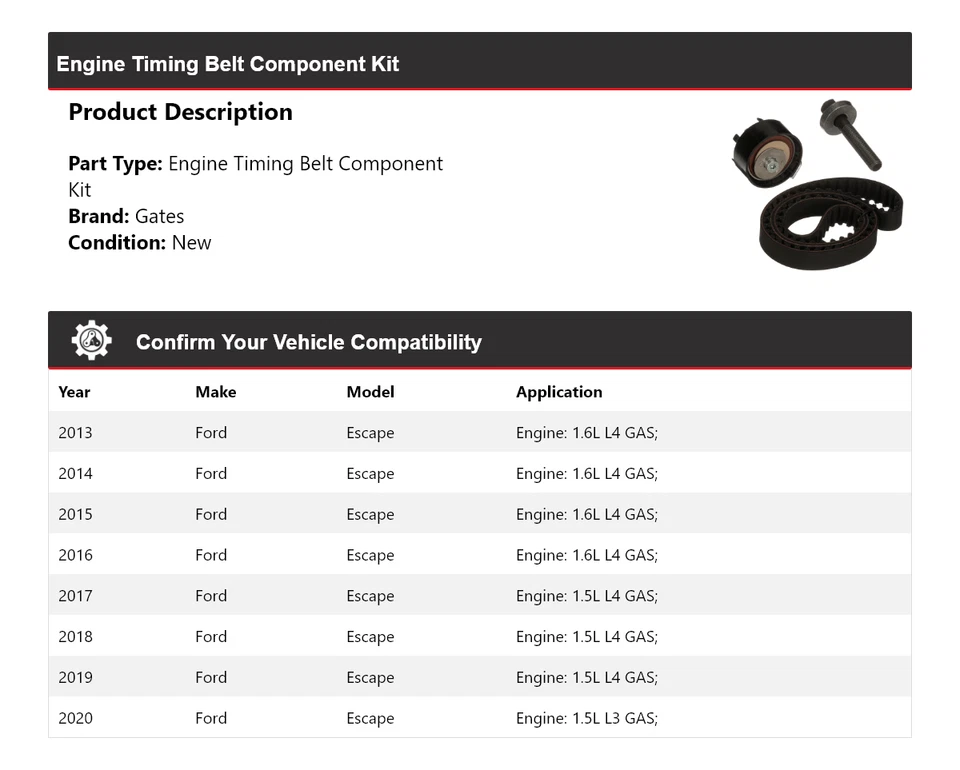The height and width of the screenshot is (770, 960).
Task: Click the 2017 year cell
Action: point(75,596)
